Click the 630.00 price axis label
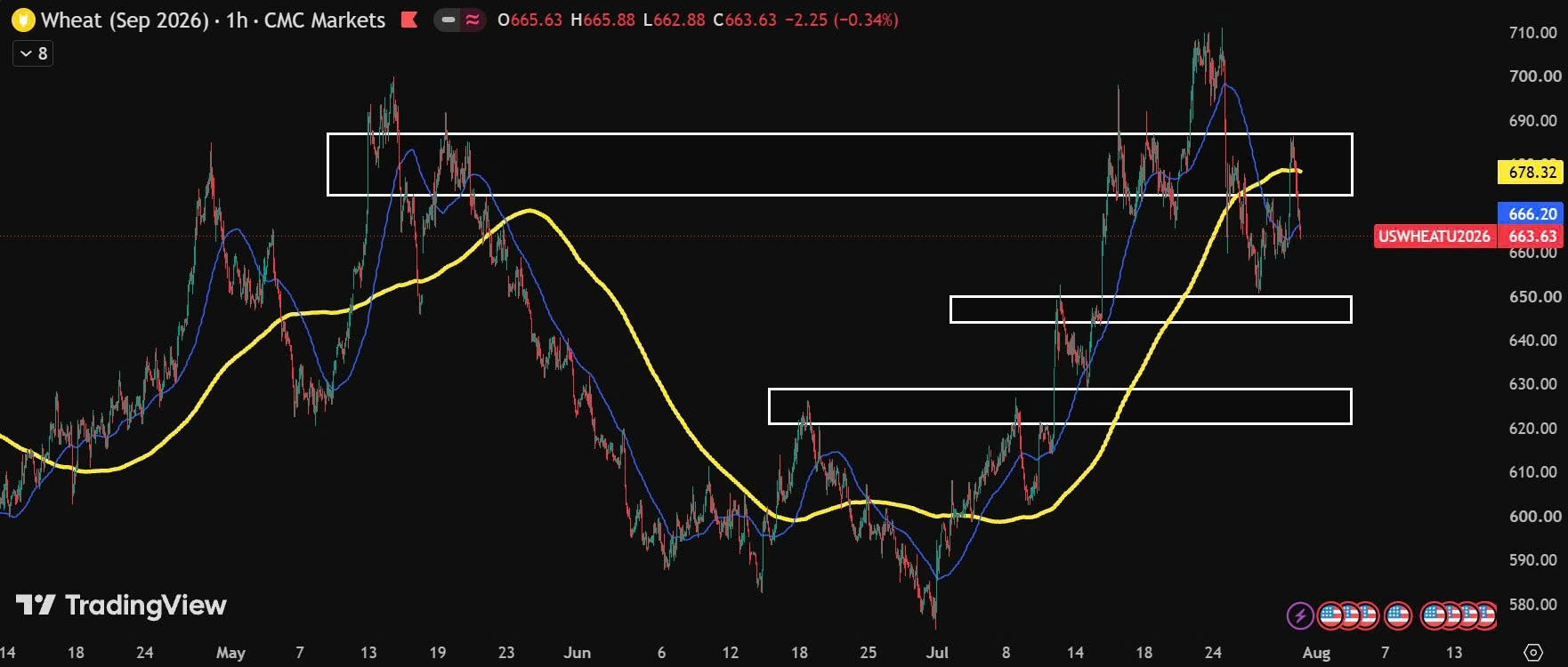Viewport: 1568px width, 667px height. point(1533,384)
